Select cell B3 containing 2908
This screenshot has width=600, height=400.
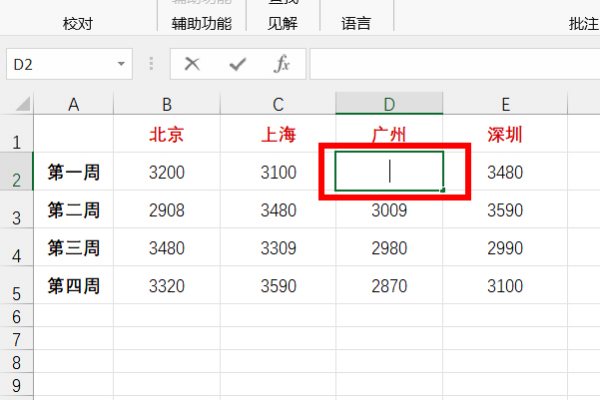pyautogui.click(x=167, y=209)
